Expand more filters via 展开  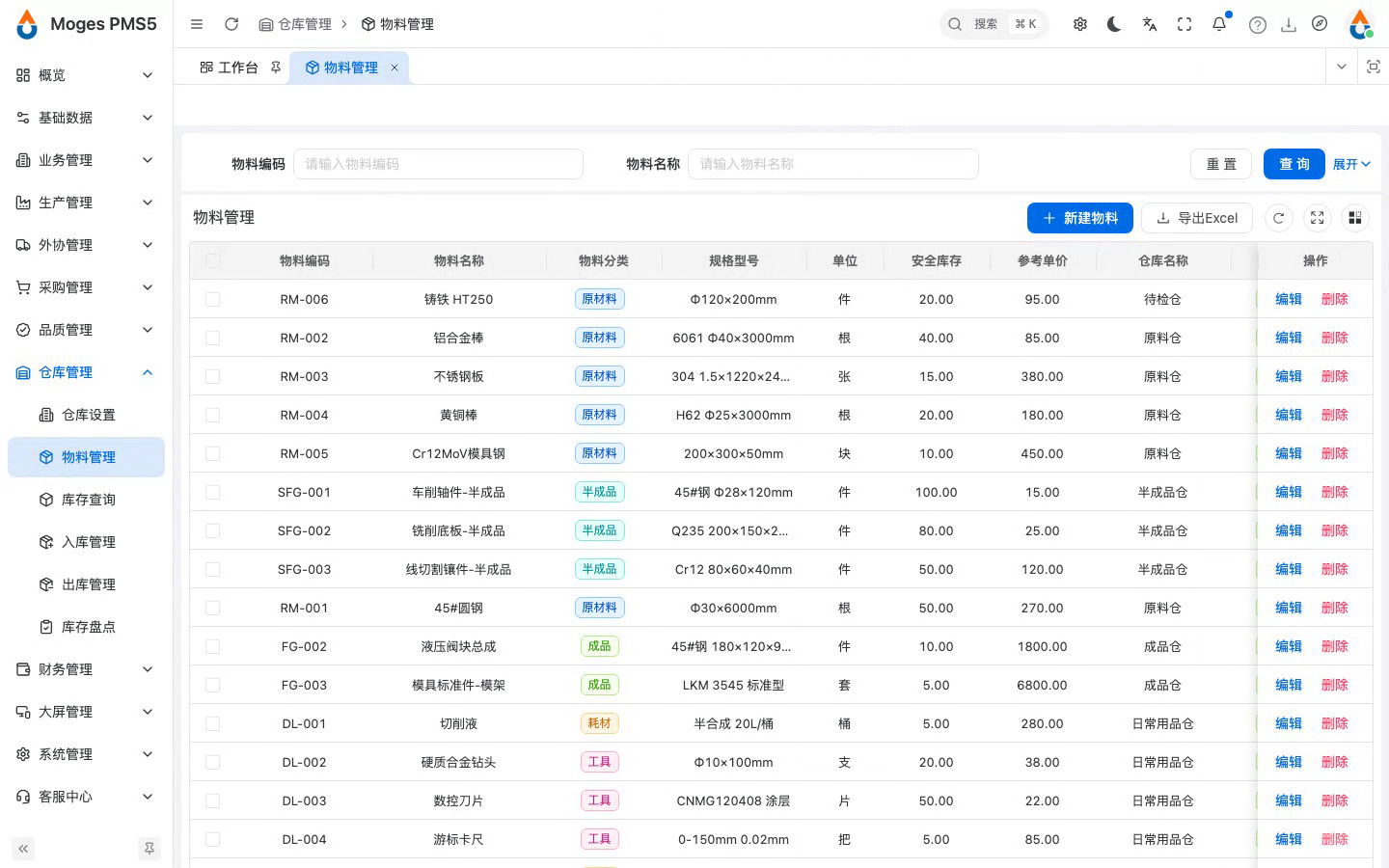point(1351,164)
